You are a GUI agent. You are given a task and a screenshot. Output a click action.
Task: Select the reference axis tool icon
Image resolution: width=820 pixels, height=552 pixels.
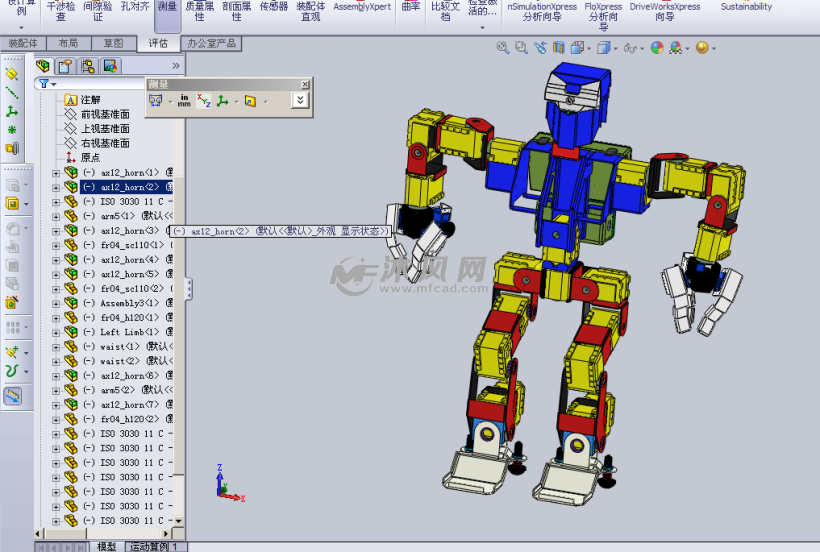tap(12, 93)
